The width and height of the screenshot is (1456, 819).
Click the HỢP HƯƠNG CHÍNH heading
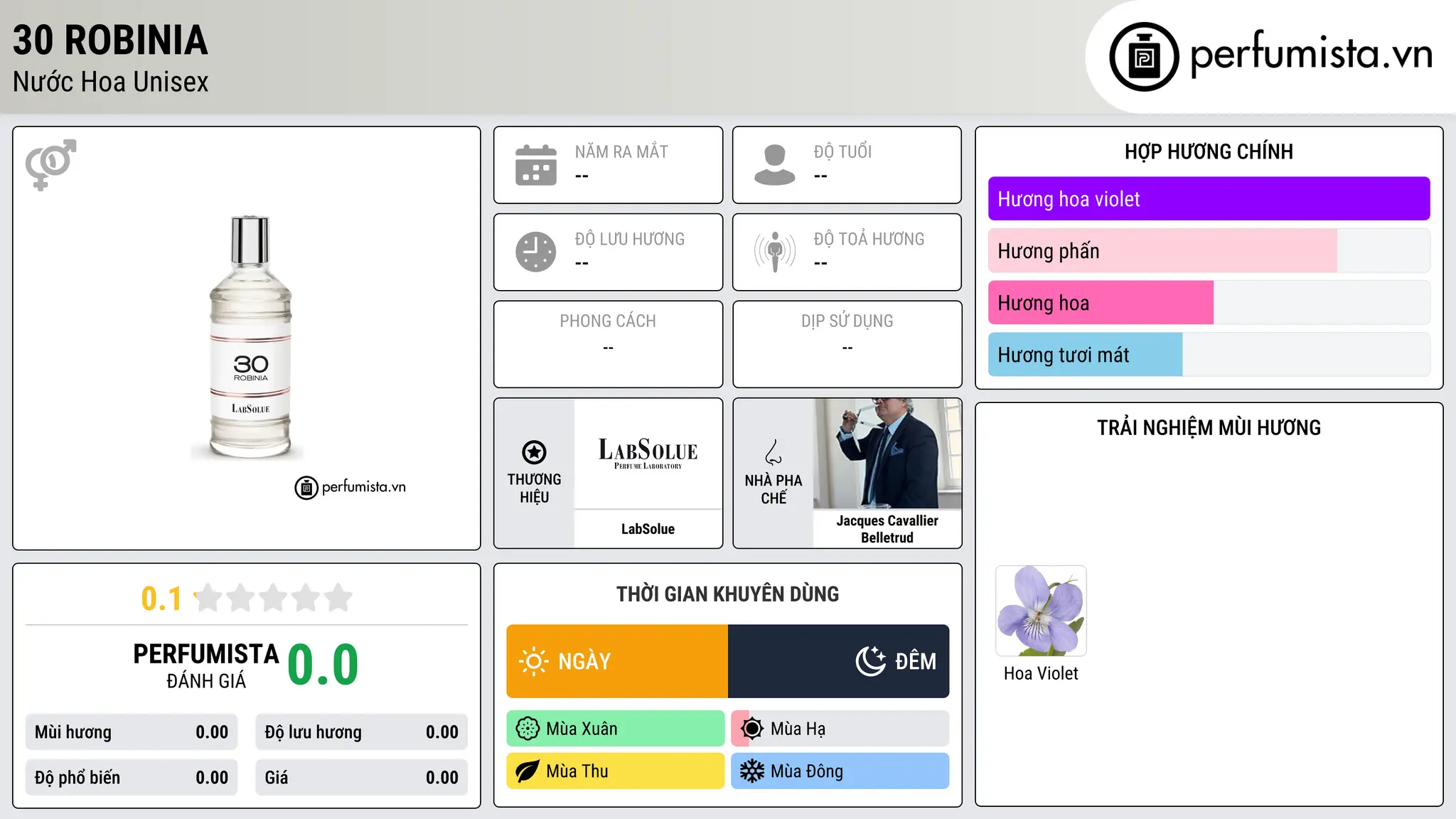pyautogui.click(x=1209, y=151)
